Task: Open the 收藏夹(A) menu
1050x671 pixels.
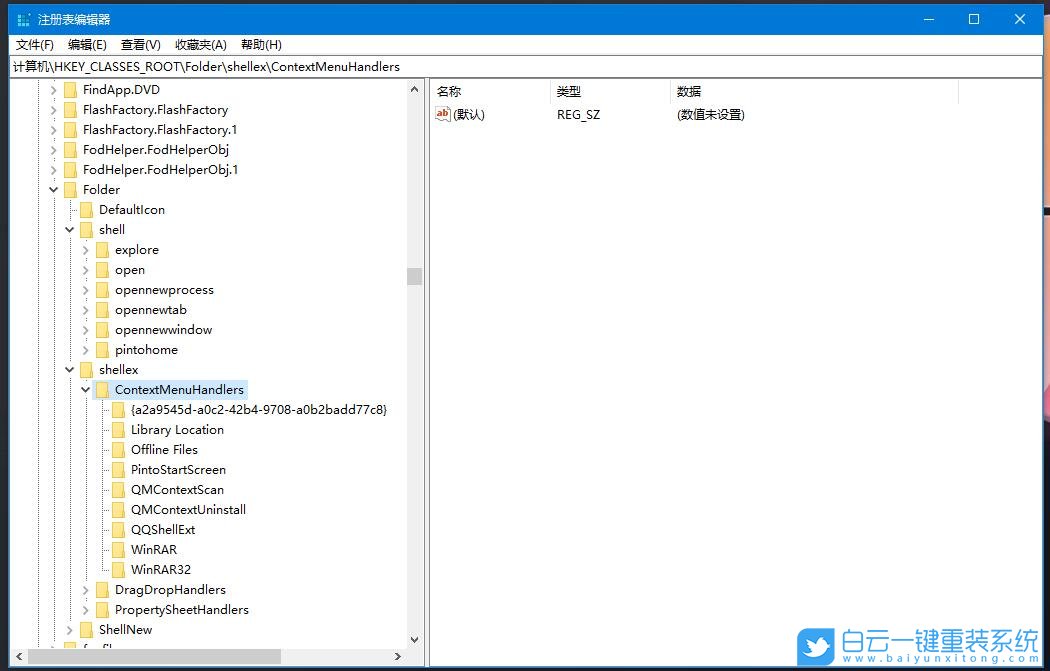Action: click(199, 44)
